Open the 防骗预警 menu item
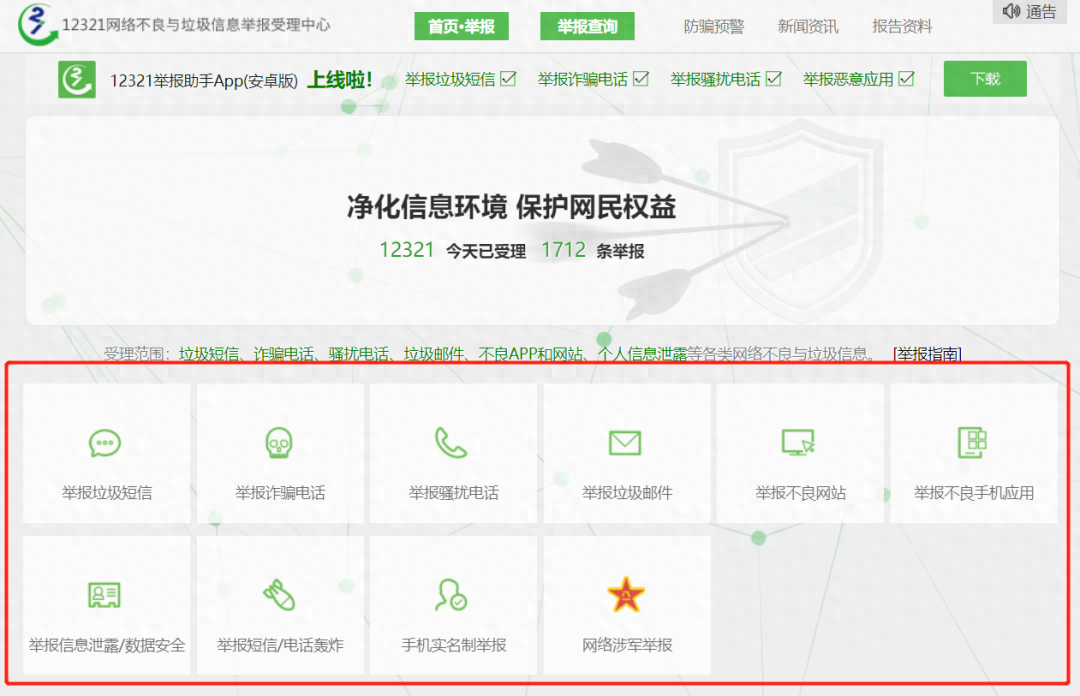 point(714,27)
